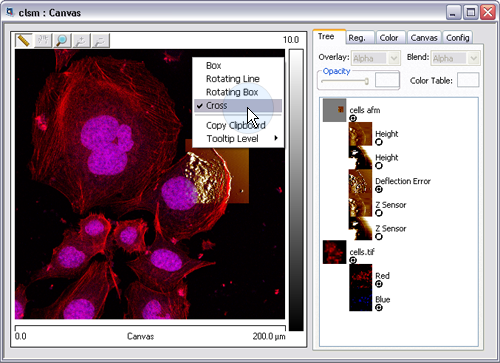The image size is (500, 363).
Task: Expand the Tooltip Level submenu arrow
Action: [276, 138]
